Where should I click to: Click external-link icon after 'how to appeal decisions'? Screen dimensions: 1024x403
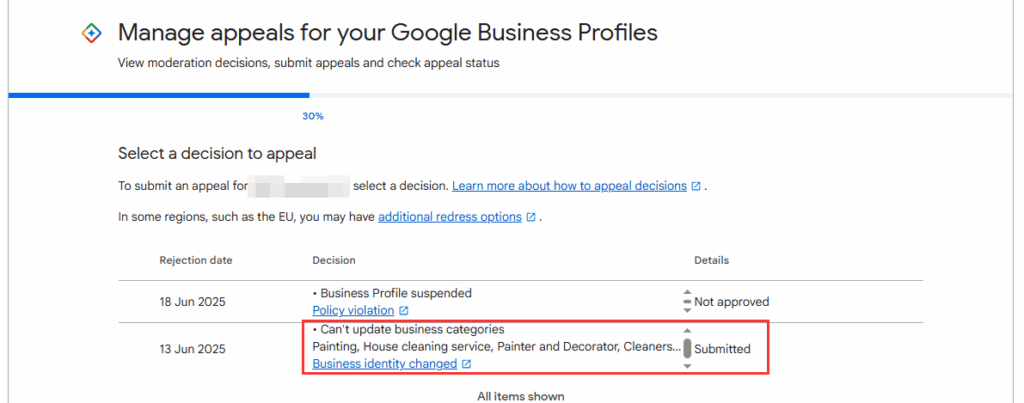[x=695, y=186]
